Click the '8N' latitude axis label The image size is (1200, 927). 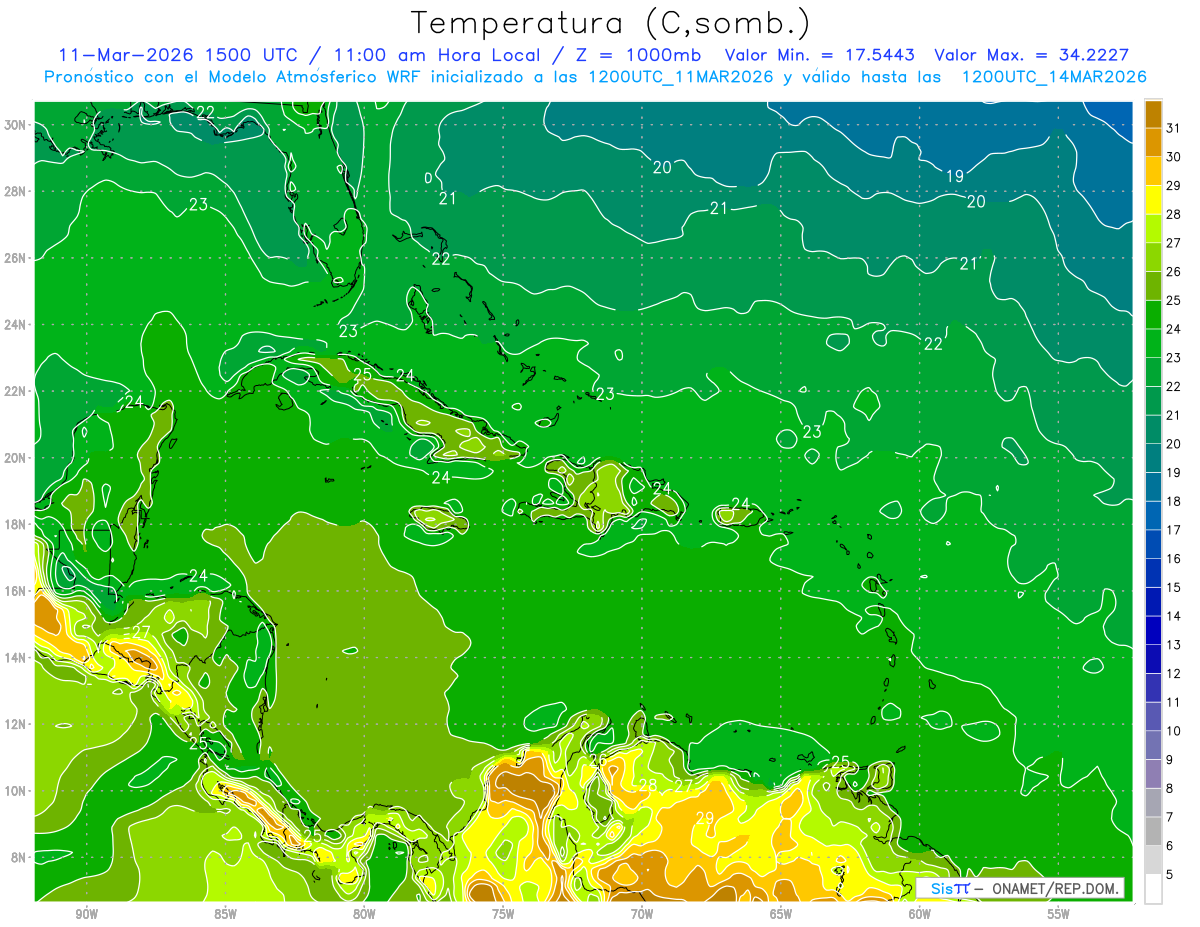(18, 857)
